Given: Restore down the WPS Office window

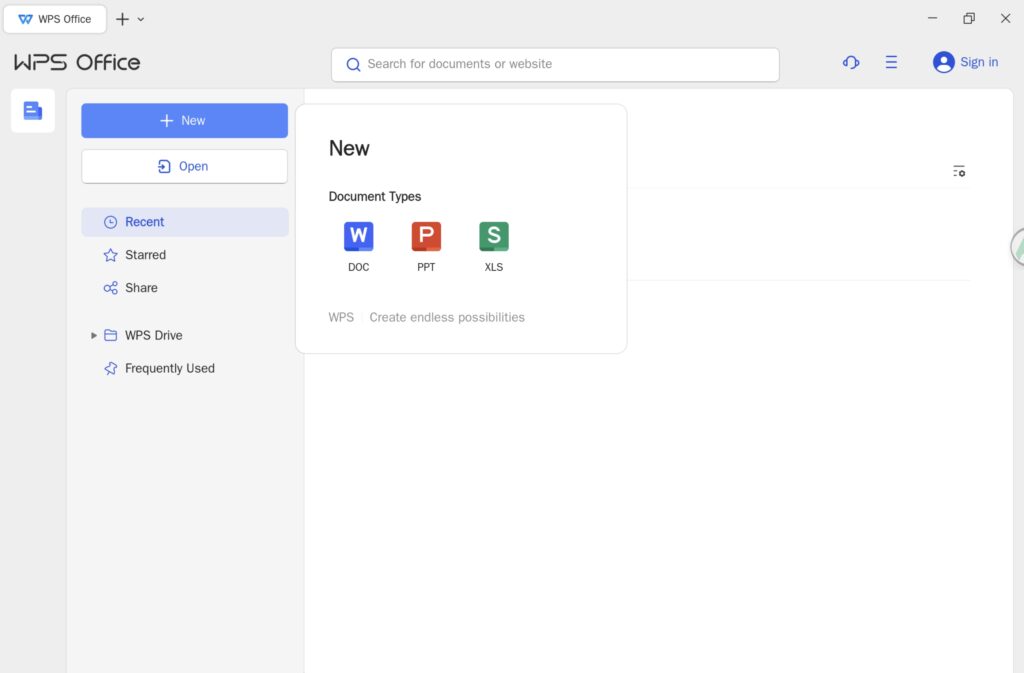Looking at the screenshot, I should coord(969,18).
